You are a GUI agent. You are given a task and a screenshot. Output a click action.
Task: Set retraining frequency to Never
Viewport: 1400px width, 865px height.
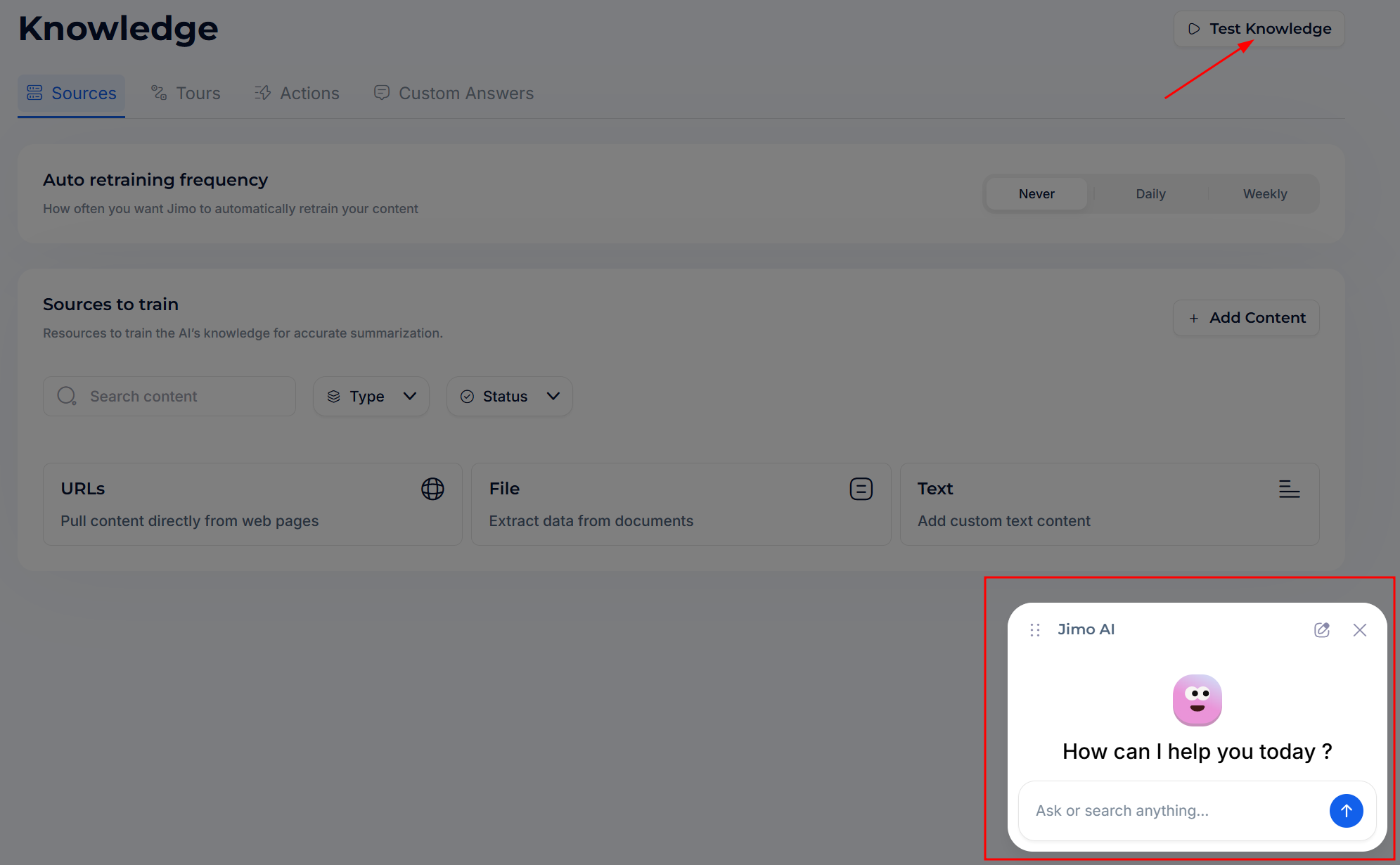(1036, 194)
